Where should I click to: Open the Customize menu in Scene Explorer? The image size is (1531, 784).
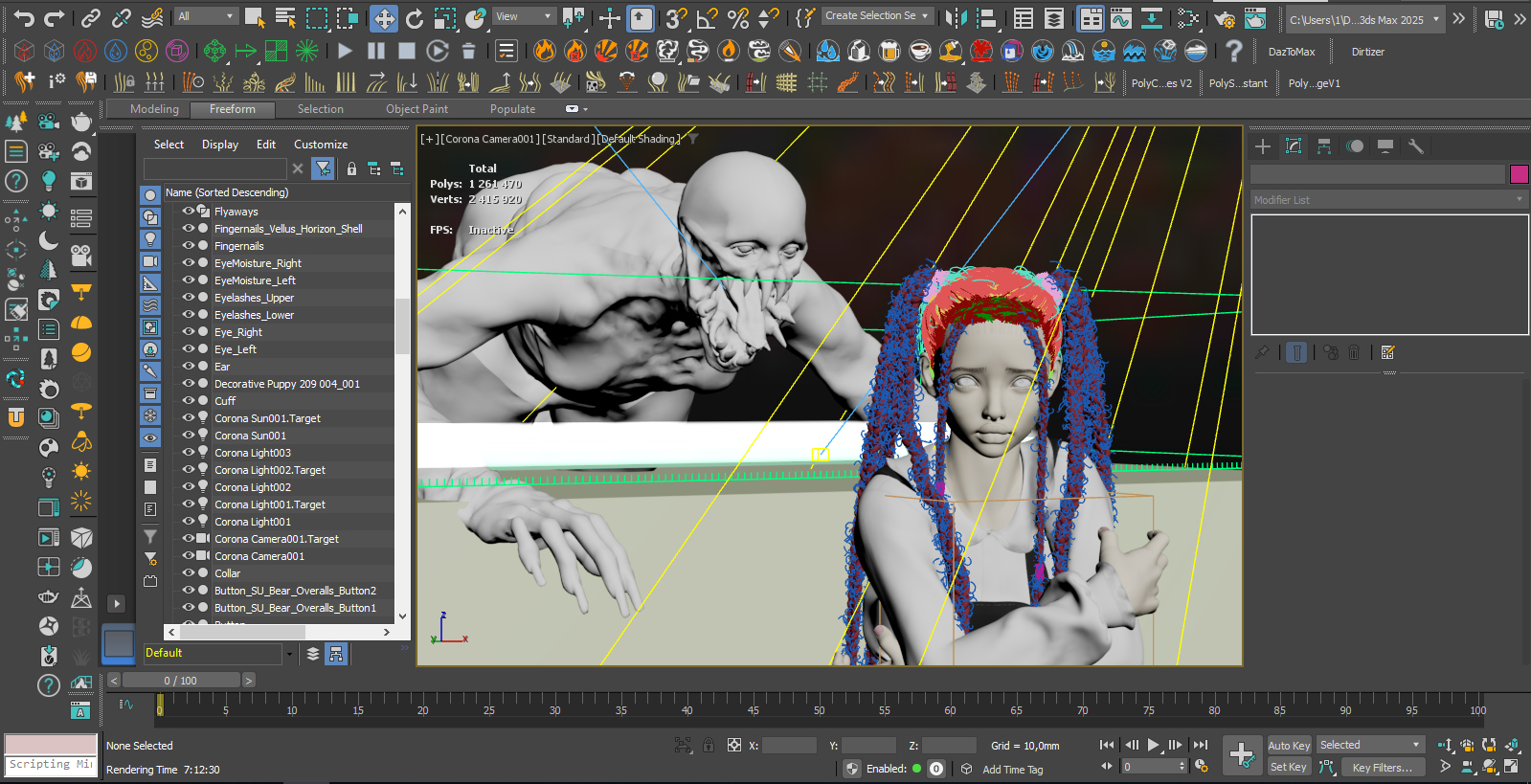tap(321, 145)
